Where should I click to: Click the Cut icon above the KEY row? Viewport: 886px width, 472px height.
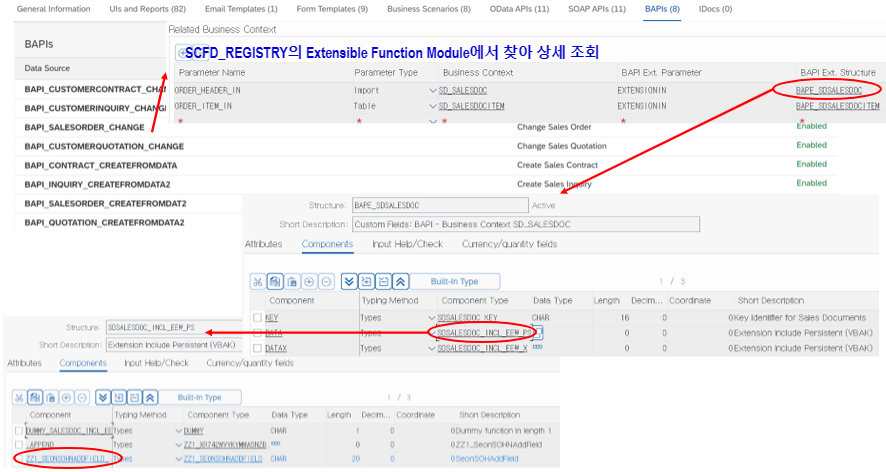point(258,282)
